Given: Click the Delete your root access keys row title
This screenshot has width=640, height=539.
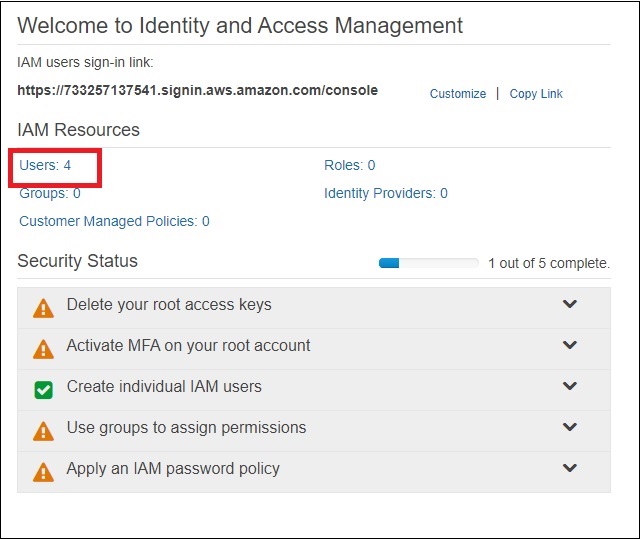Looking at the screenshot, I should (169, 305).
